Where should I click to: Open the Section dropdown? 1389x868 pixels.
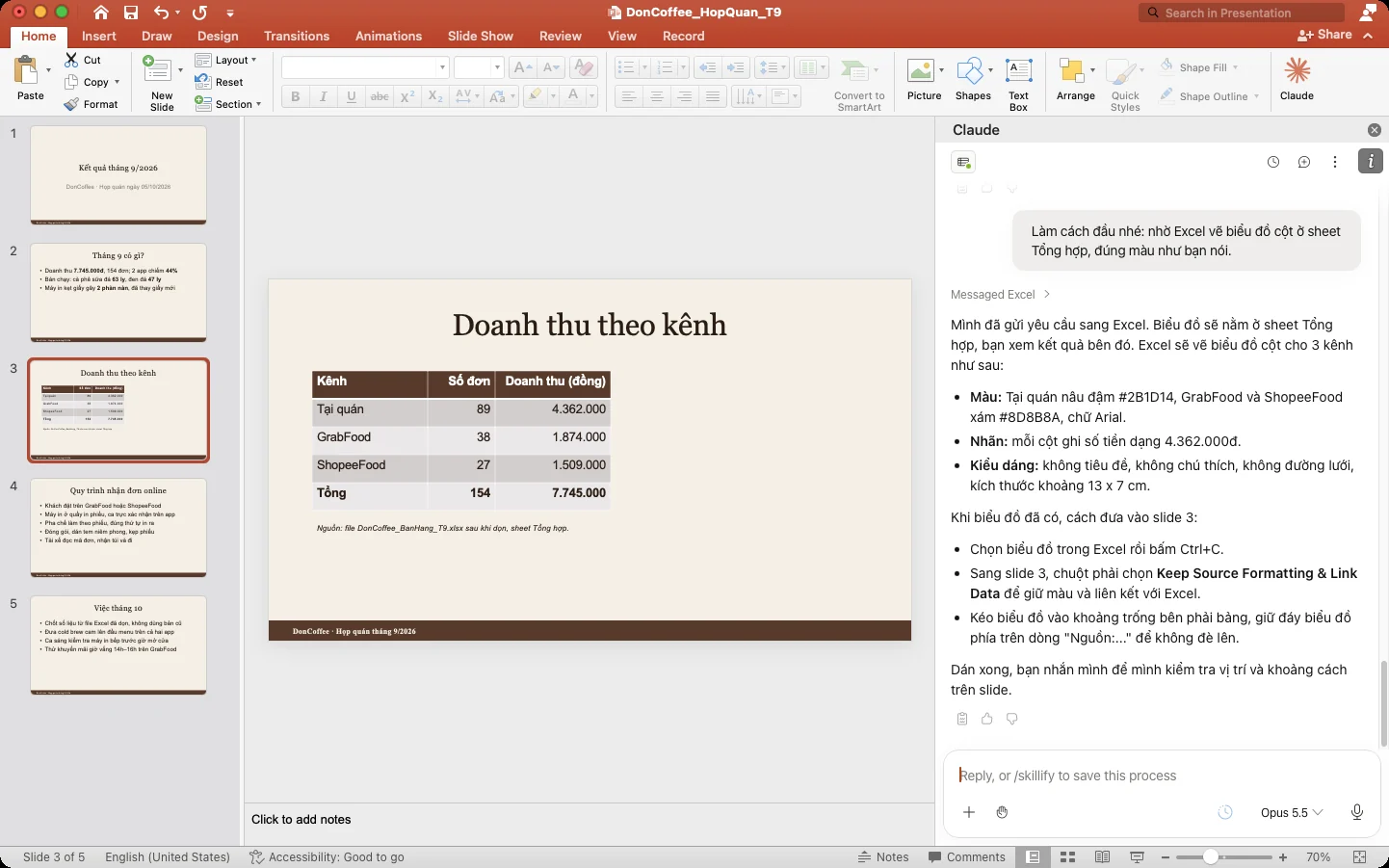pyautogui.click(x=228, y=104)
